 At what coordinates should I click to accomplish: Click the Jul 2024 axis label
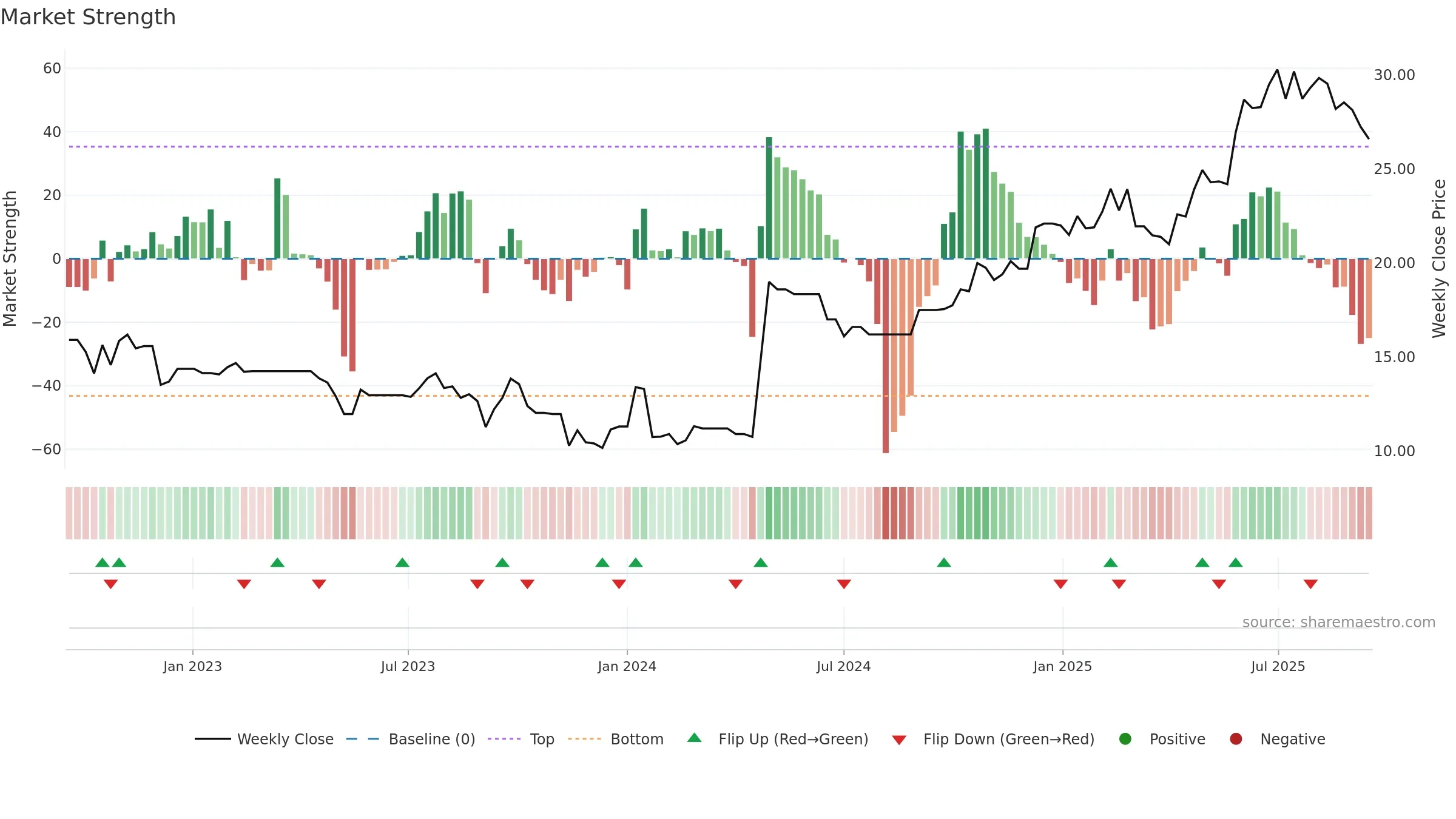[x=843, y=666]
